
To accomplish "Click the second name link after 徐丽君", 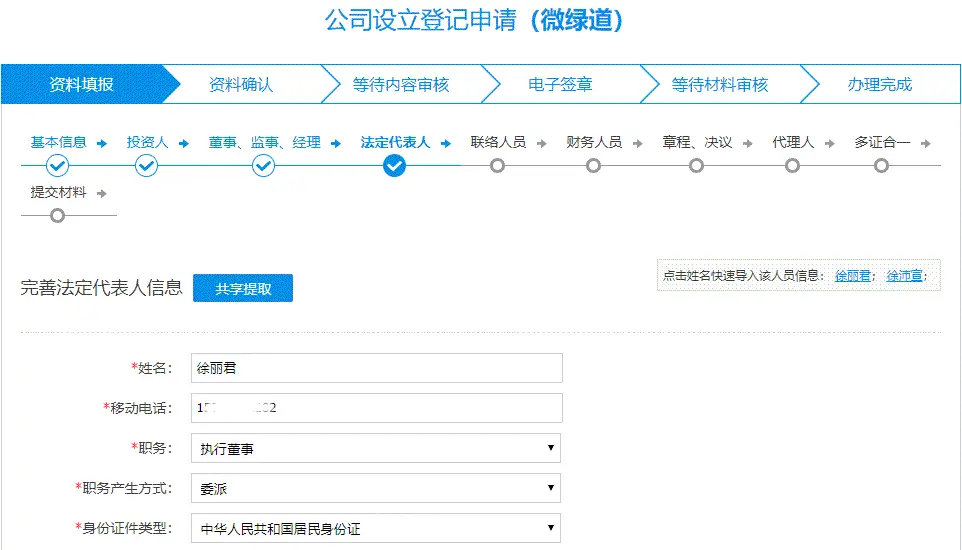I will coord(904,276).
